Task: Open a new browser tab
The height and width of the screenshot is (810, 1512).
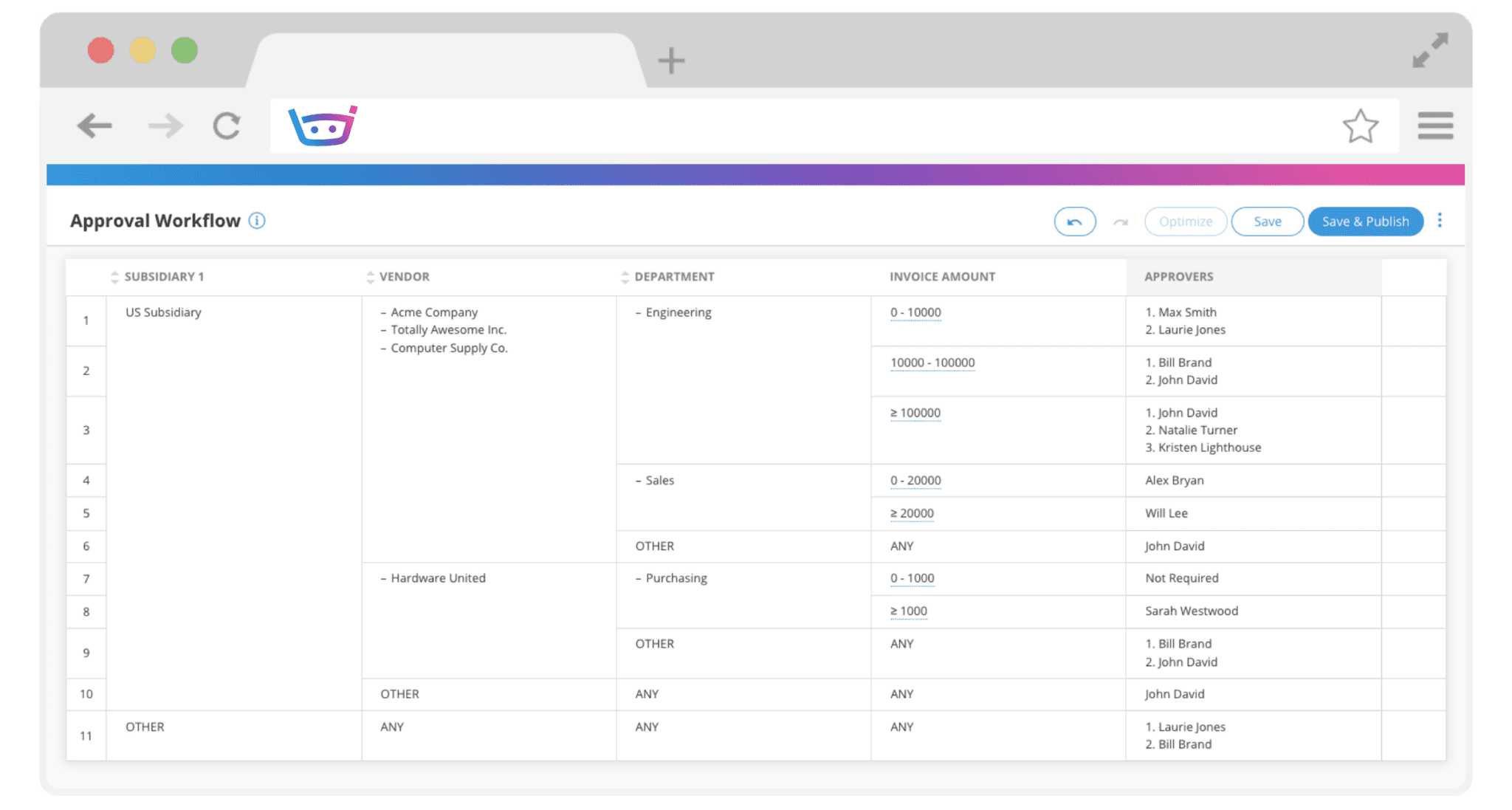Action: pos(670,61)
